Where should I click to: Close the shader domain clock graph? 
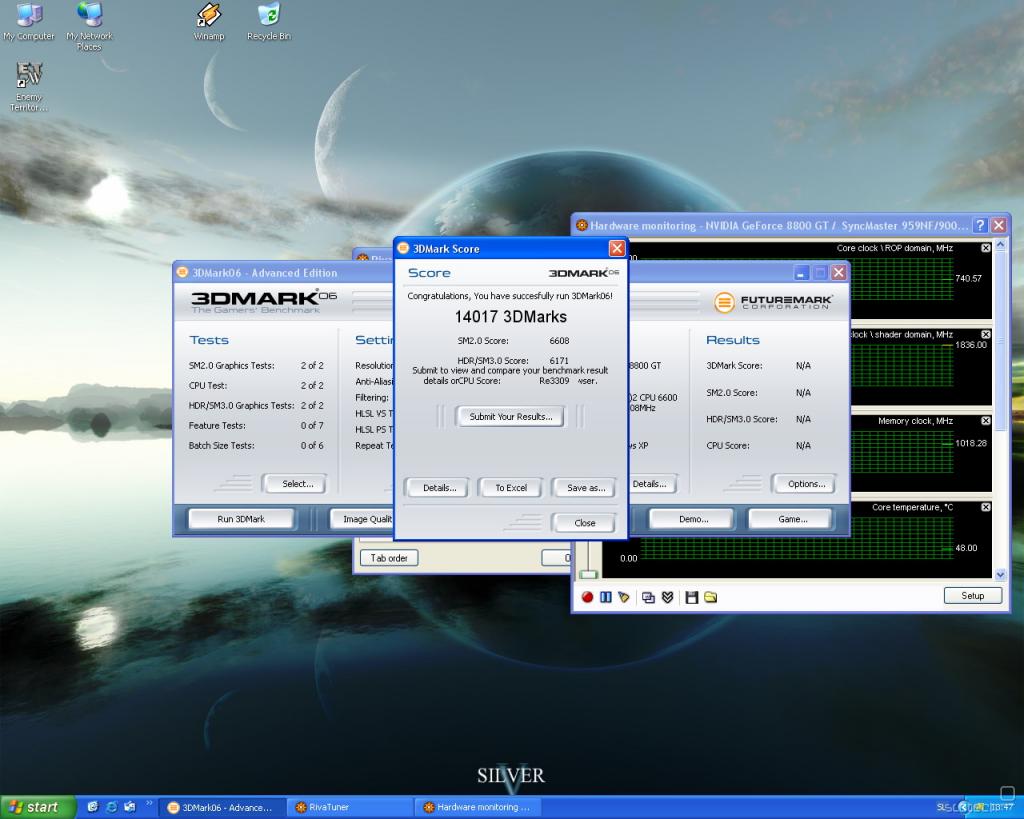point(985,334)
